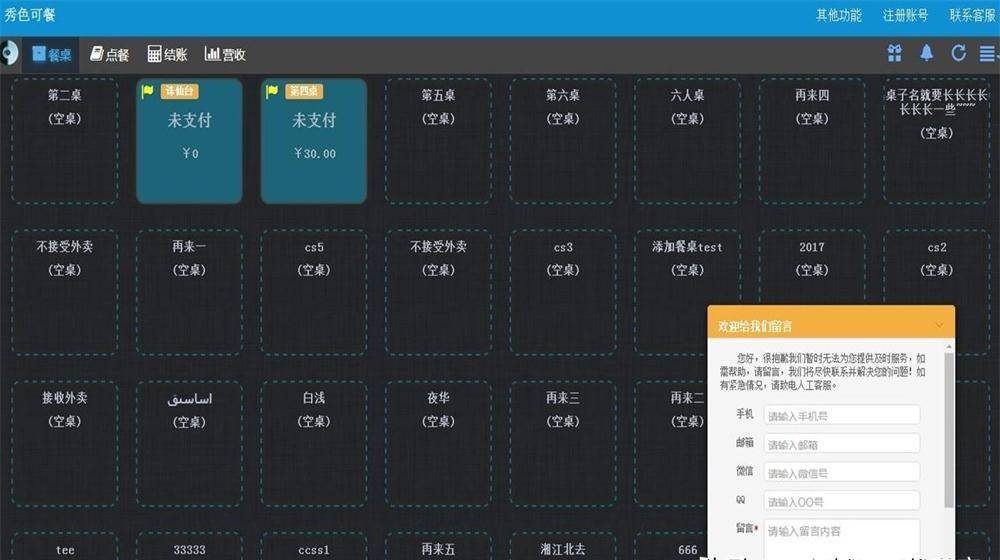
Task: Select the 白浅 table card
Action: (x=314, y=443)
